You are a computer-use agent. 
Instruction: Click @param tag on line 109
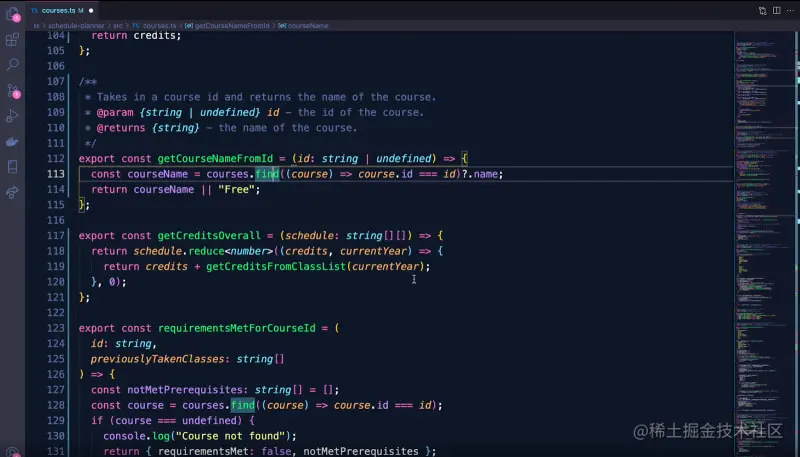tap(115, 112)
